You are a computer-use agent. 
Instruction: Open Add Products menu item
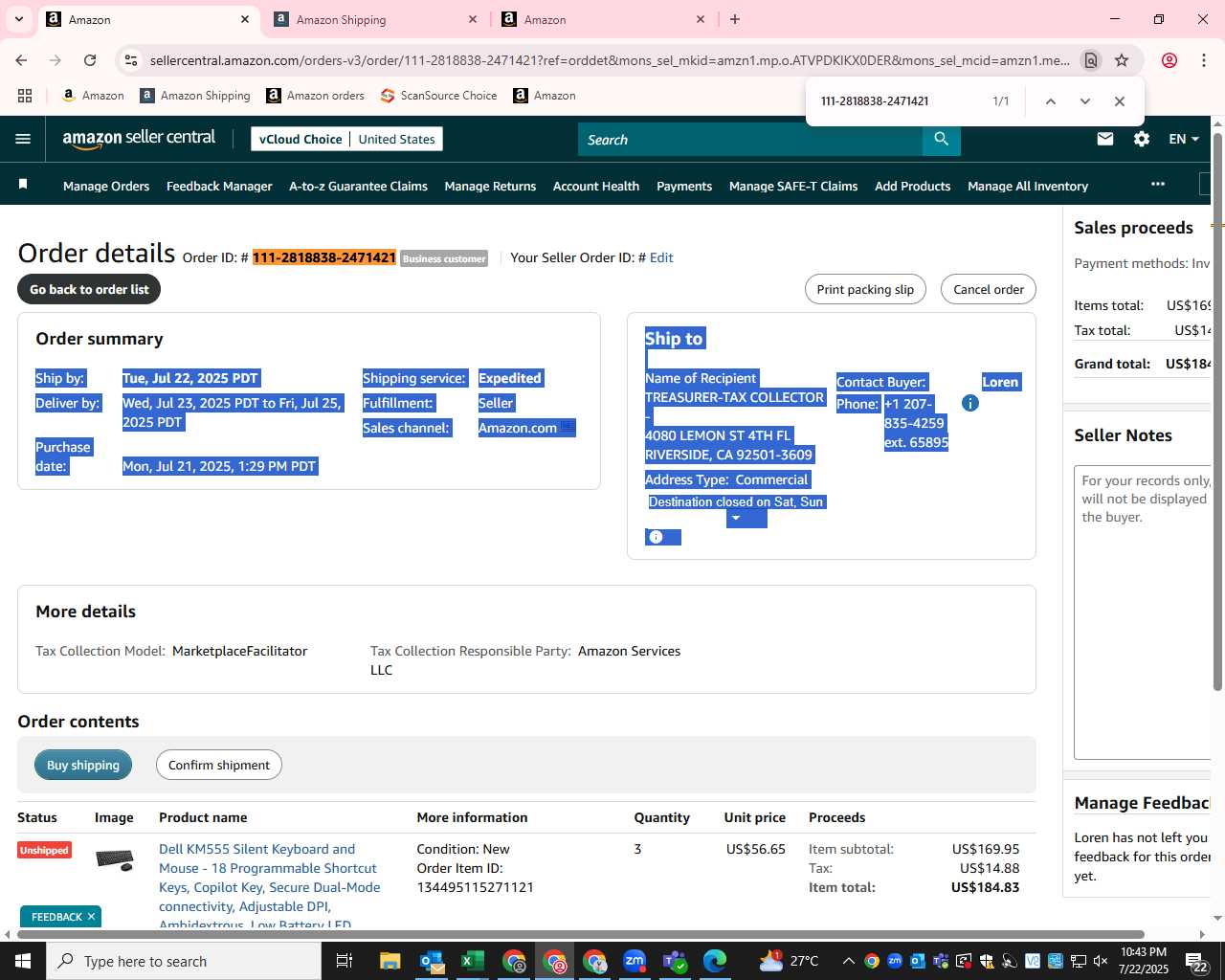pos(912,186)
